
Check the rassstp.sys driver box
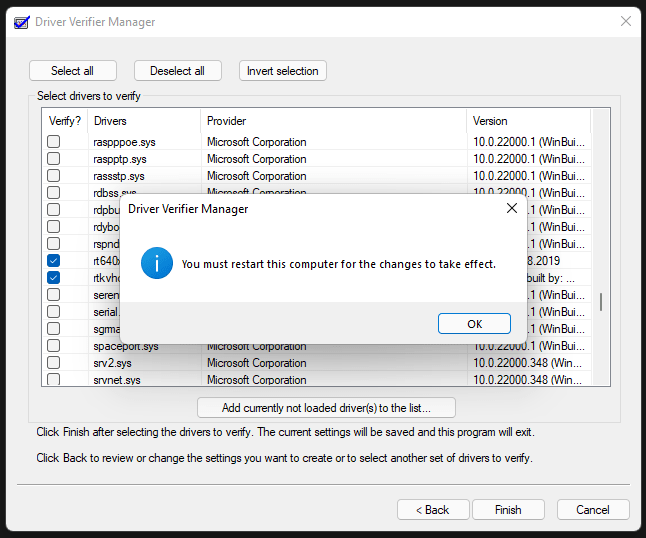(54, 176)
